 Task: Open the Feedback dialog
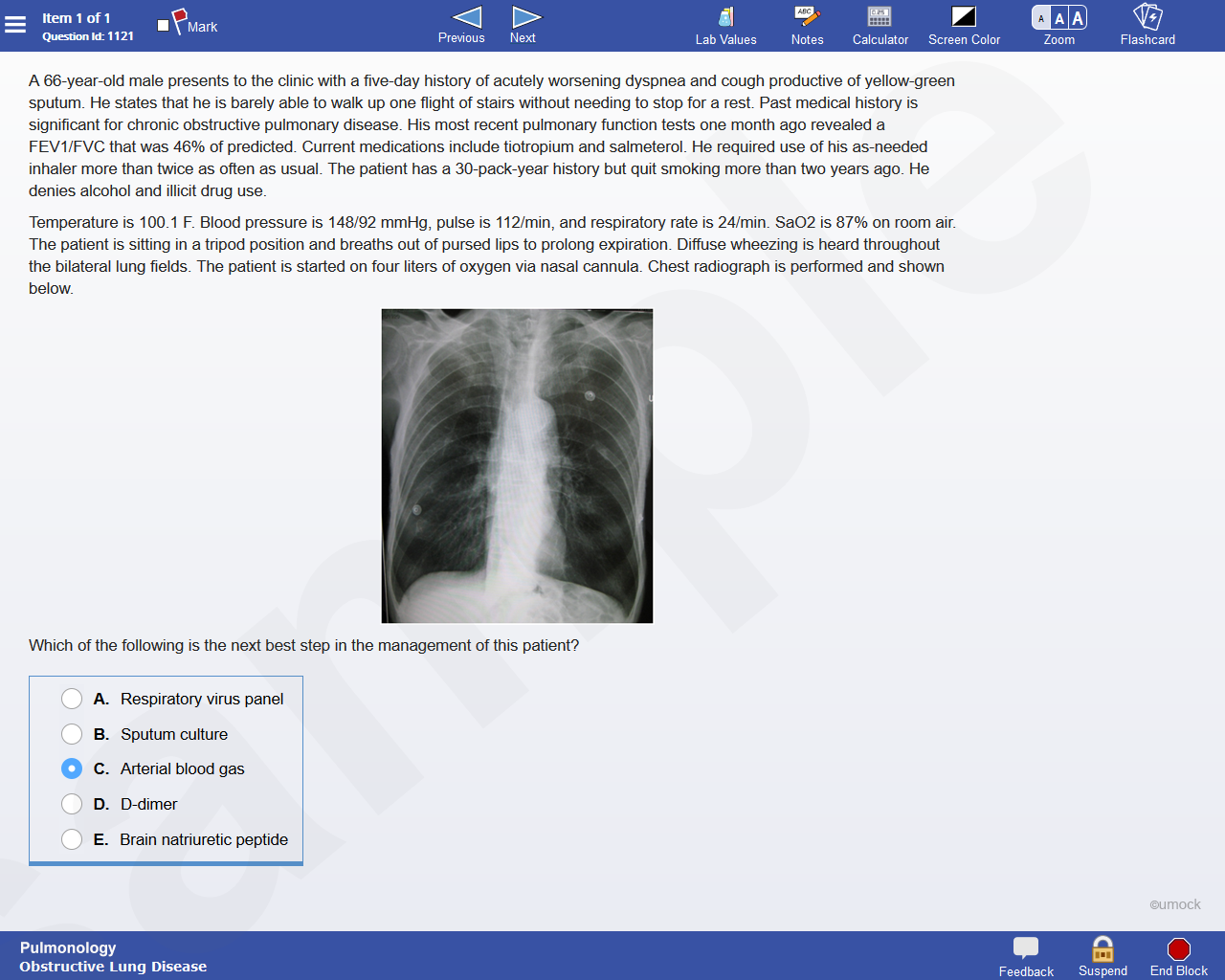click(1026, 957)
